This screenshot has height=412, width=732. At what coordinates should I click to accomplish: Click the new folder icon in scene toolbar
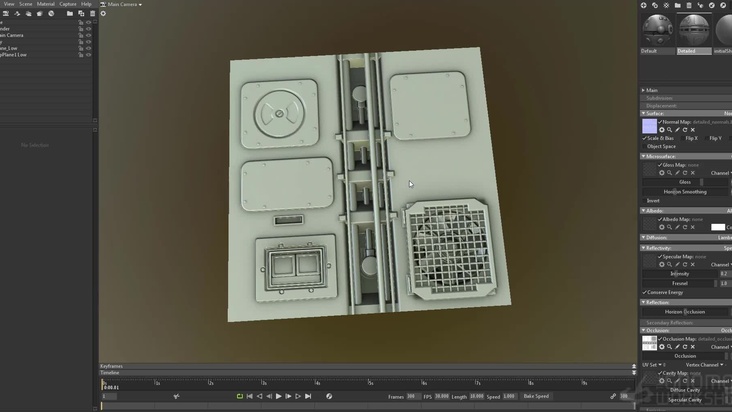tap(70, 14)
